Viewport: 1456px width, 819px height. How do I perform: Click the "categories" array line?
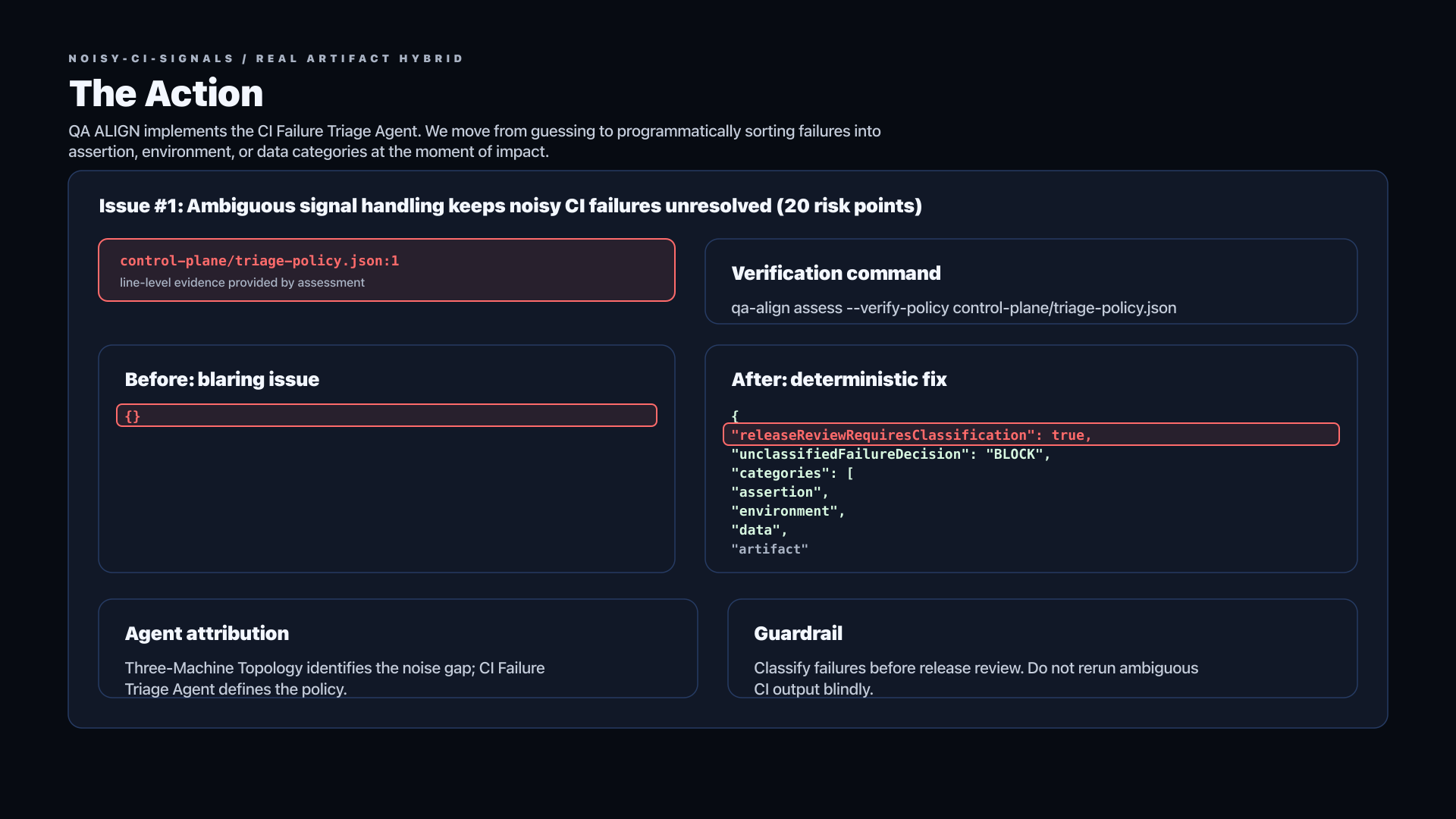[x=792, y=473]
